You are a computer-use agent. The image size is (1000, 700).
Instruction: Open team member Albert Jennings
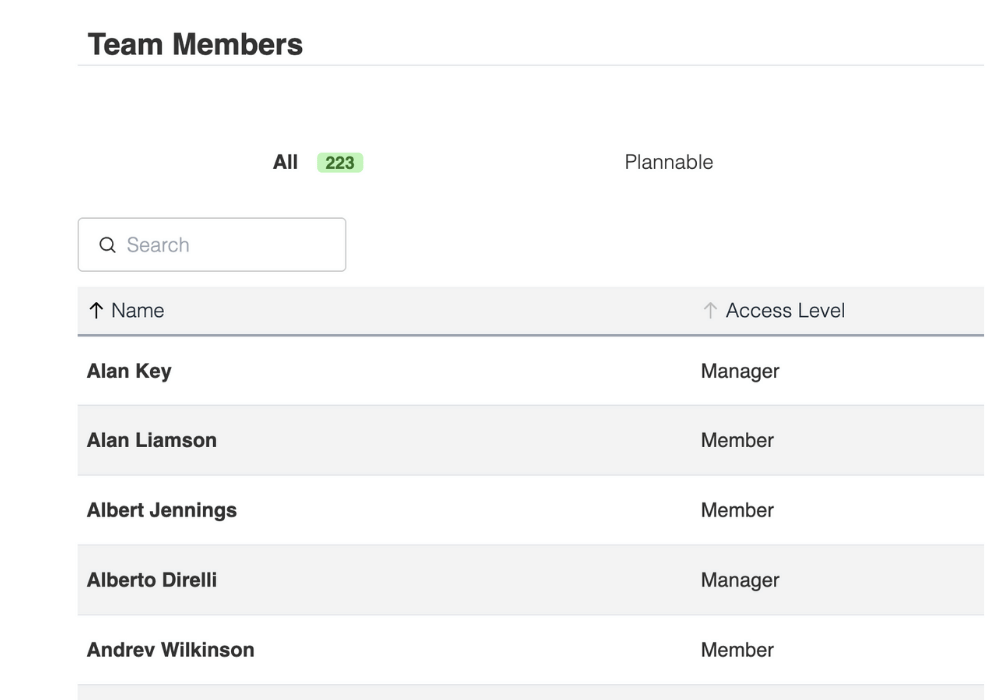[161, 510]
